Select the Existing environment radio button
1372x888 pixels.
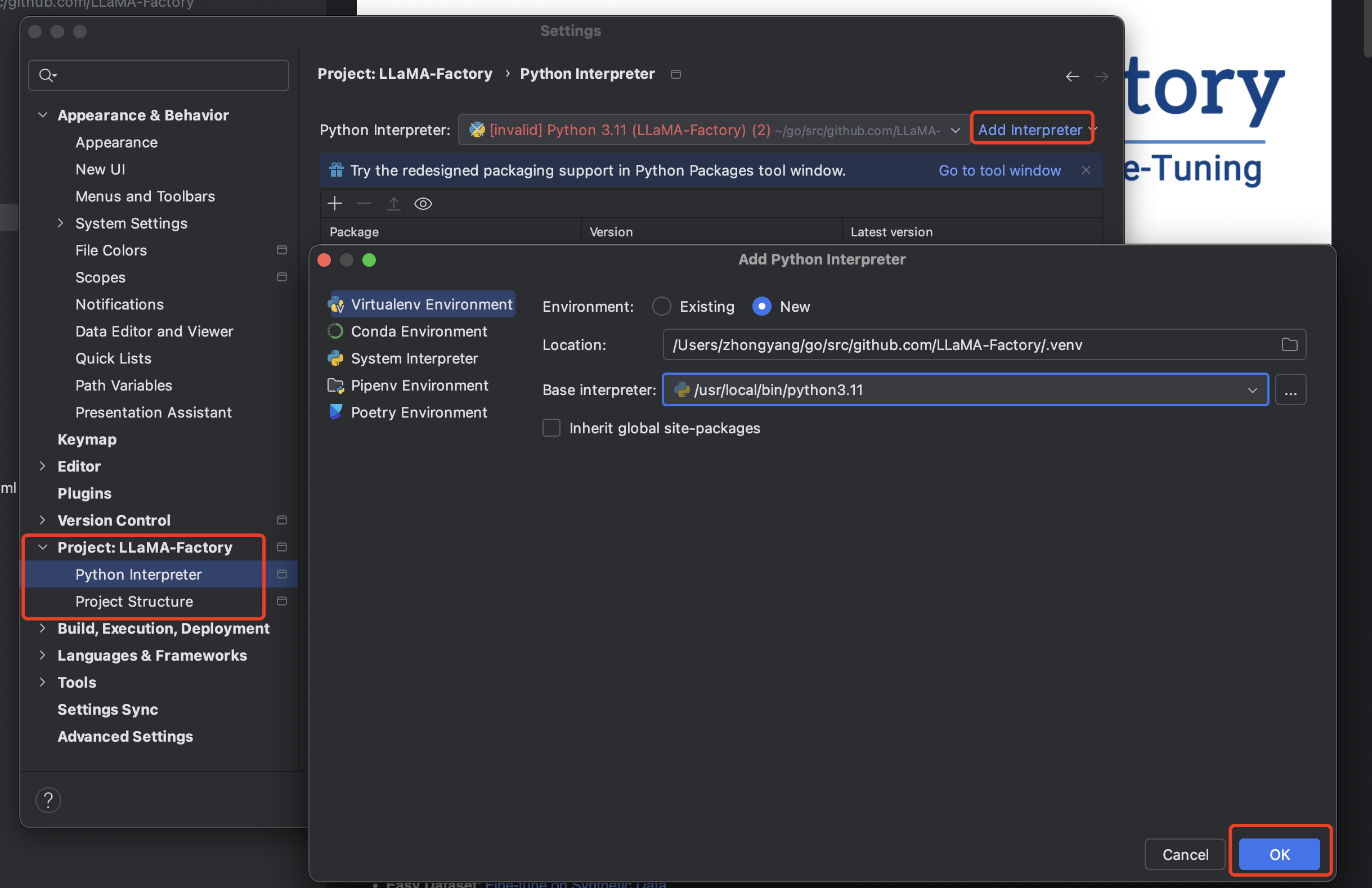pyautogui.click(x=661, y=306)
